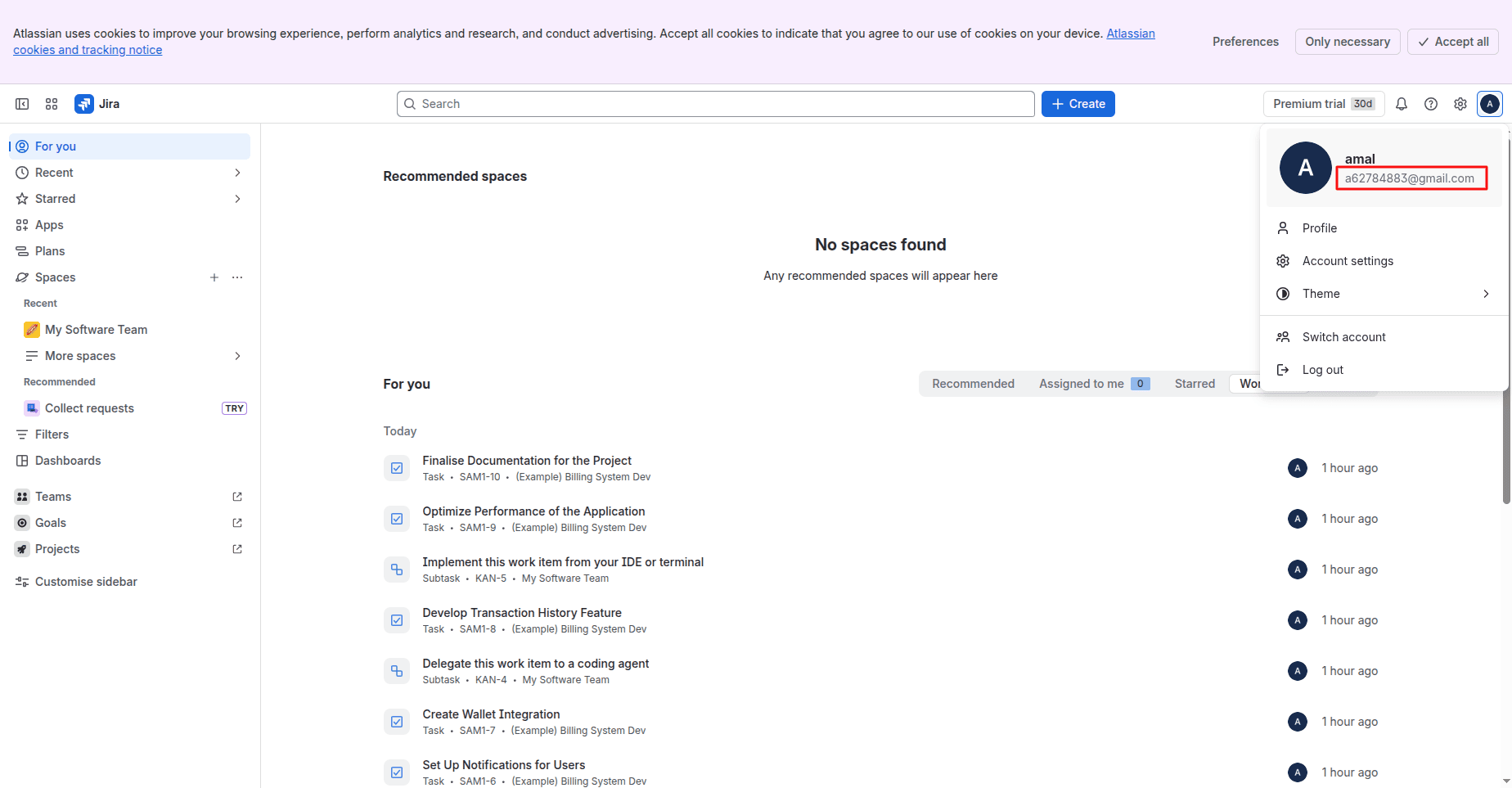Expand the Theme submenu
This screenshot has width=1512, height=788.
1384,294
